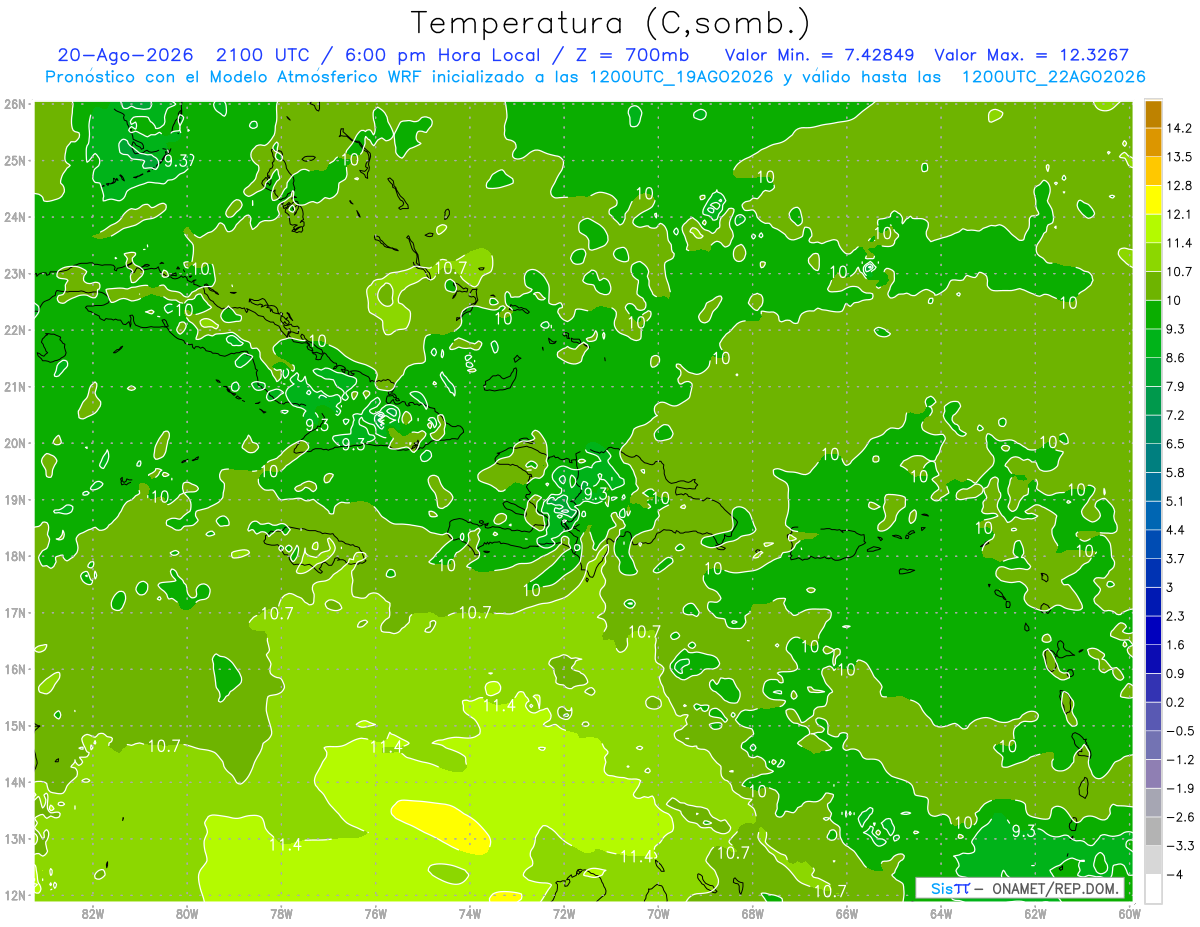Click the '62W' longitude axis label
The width and height of the screenshot is (1200, 927).
[x=1035, y=913]
